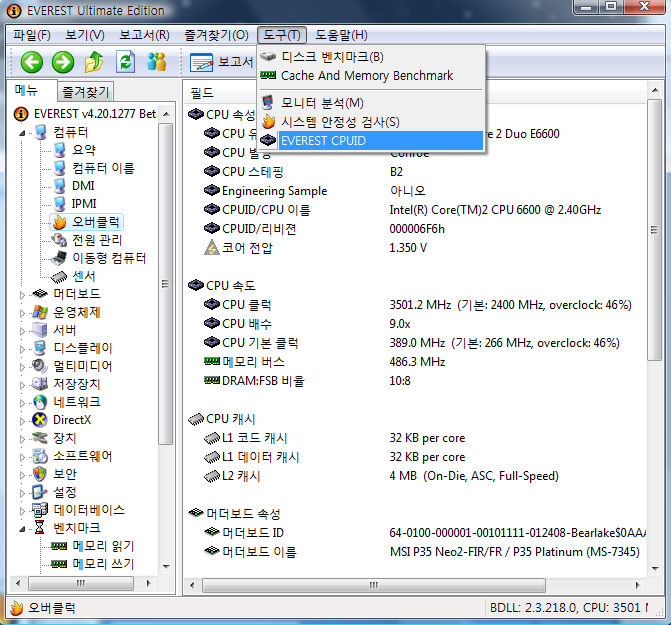Click the 오버클럭 flame icon in tree

click(x=59, y=222)
